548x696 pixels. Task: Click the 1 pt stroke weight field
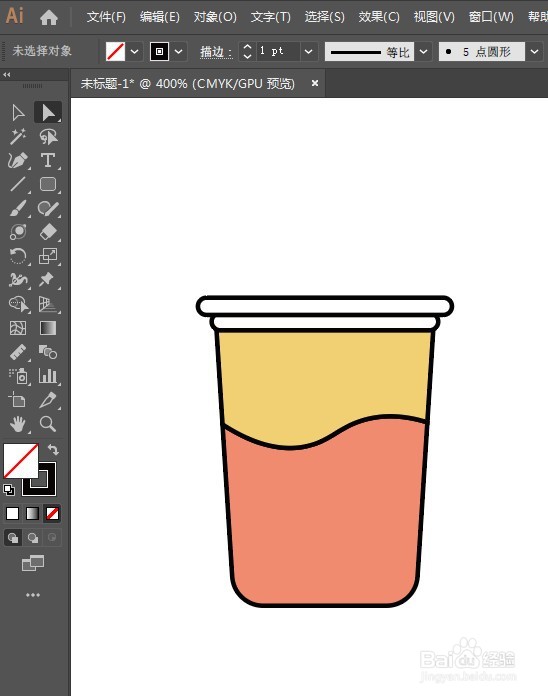(x=278, y=51)
